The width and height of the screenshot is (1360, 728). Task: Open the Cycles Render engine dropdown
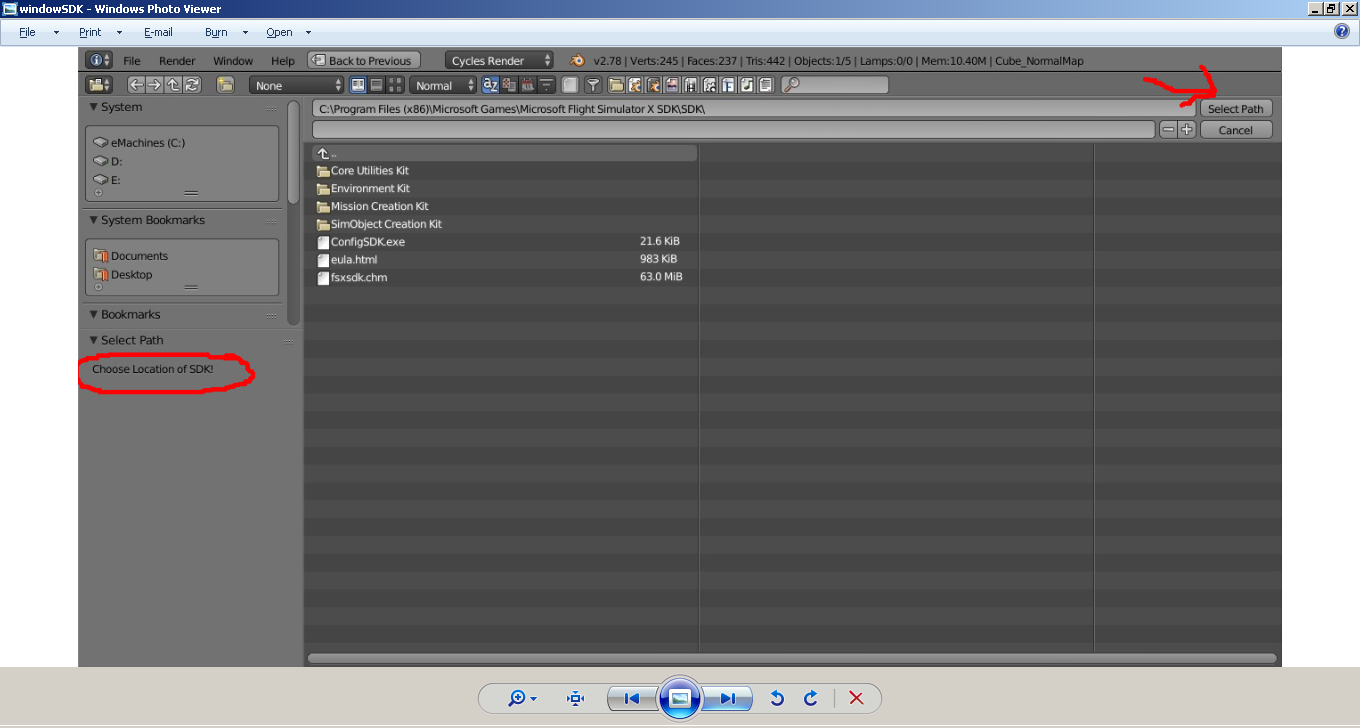point(499,61)
